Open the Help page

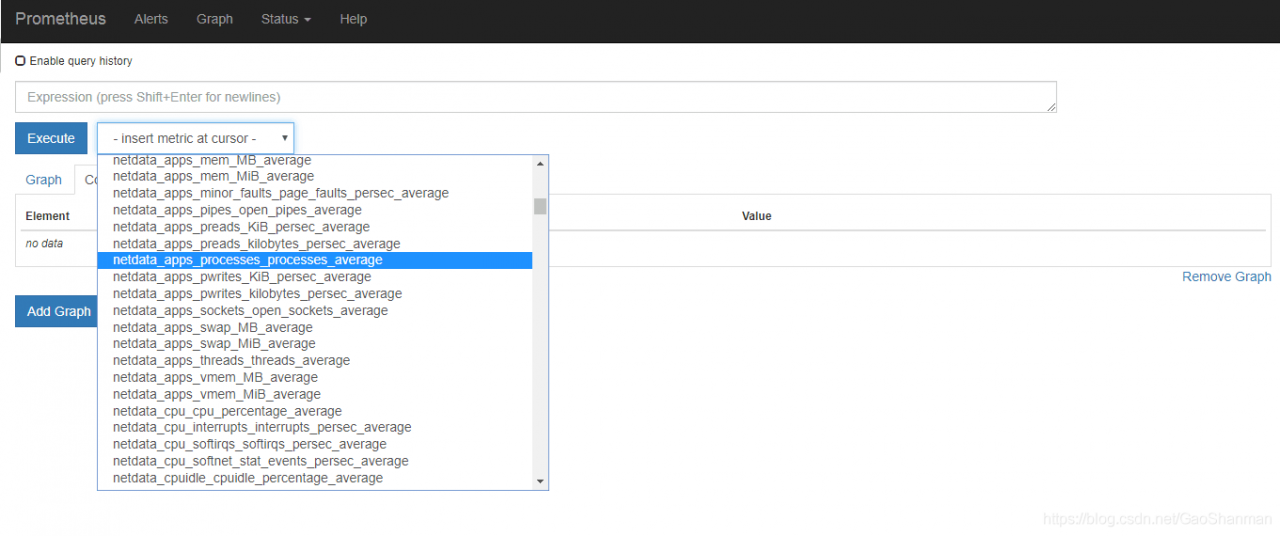tap(353, 19)
